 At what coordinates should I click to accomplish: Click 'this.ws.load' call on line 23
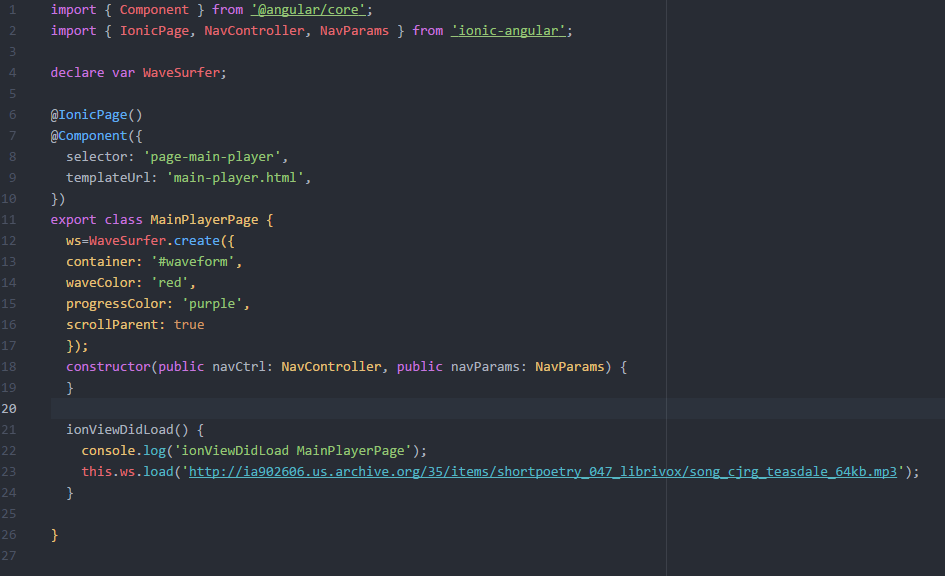pos(127,472)
